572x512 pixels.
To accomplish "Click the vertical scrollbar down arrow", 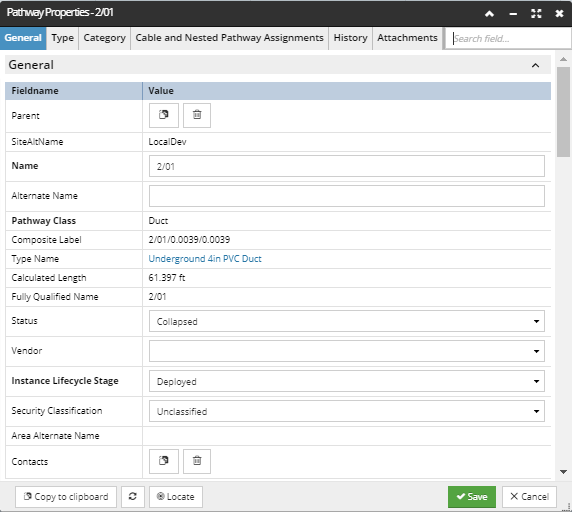I will pyautogui.click(x=563, y=472).
